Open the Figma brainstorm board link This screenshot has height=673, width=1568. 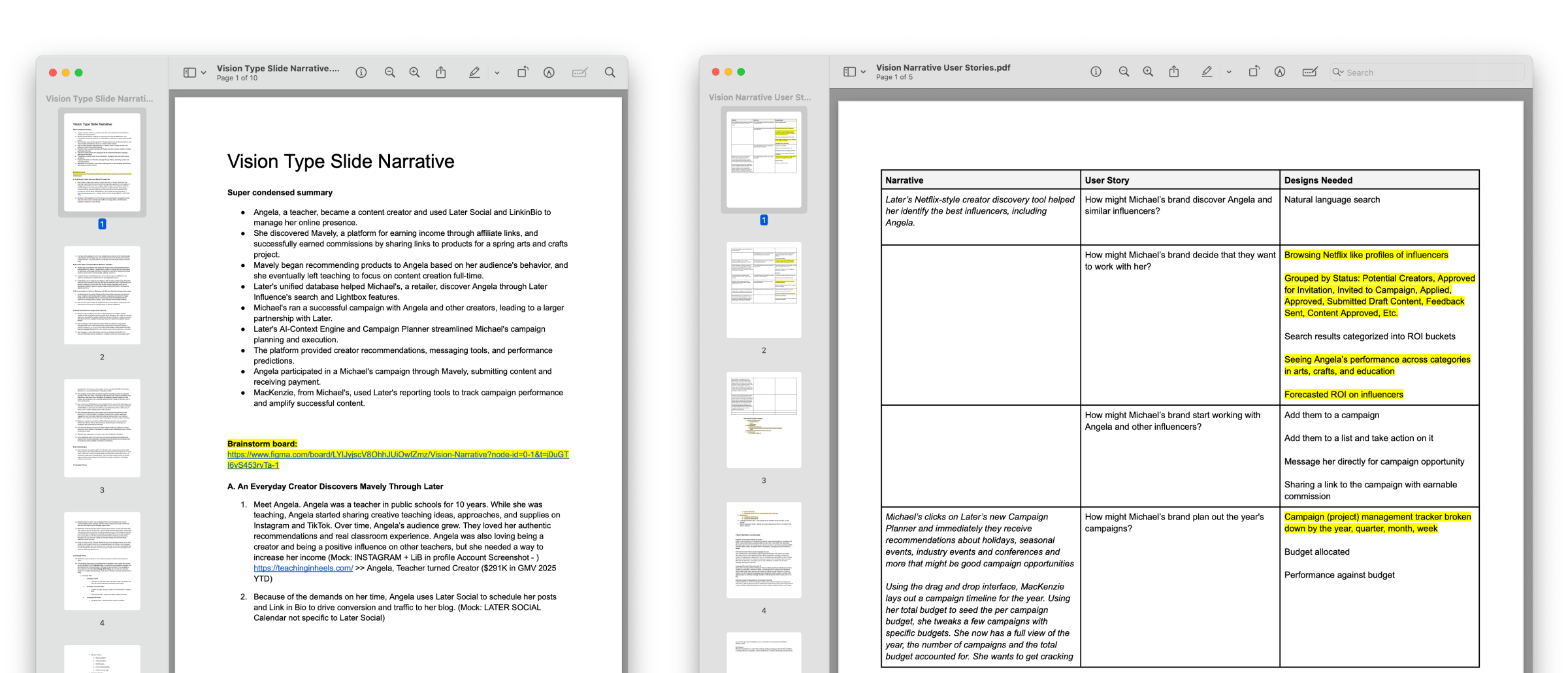398,460
